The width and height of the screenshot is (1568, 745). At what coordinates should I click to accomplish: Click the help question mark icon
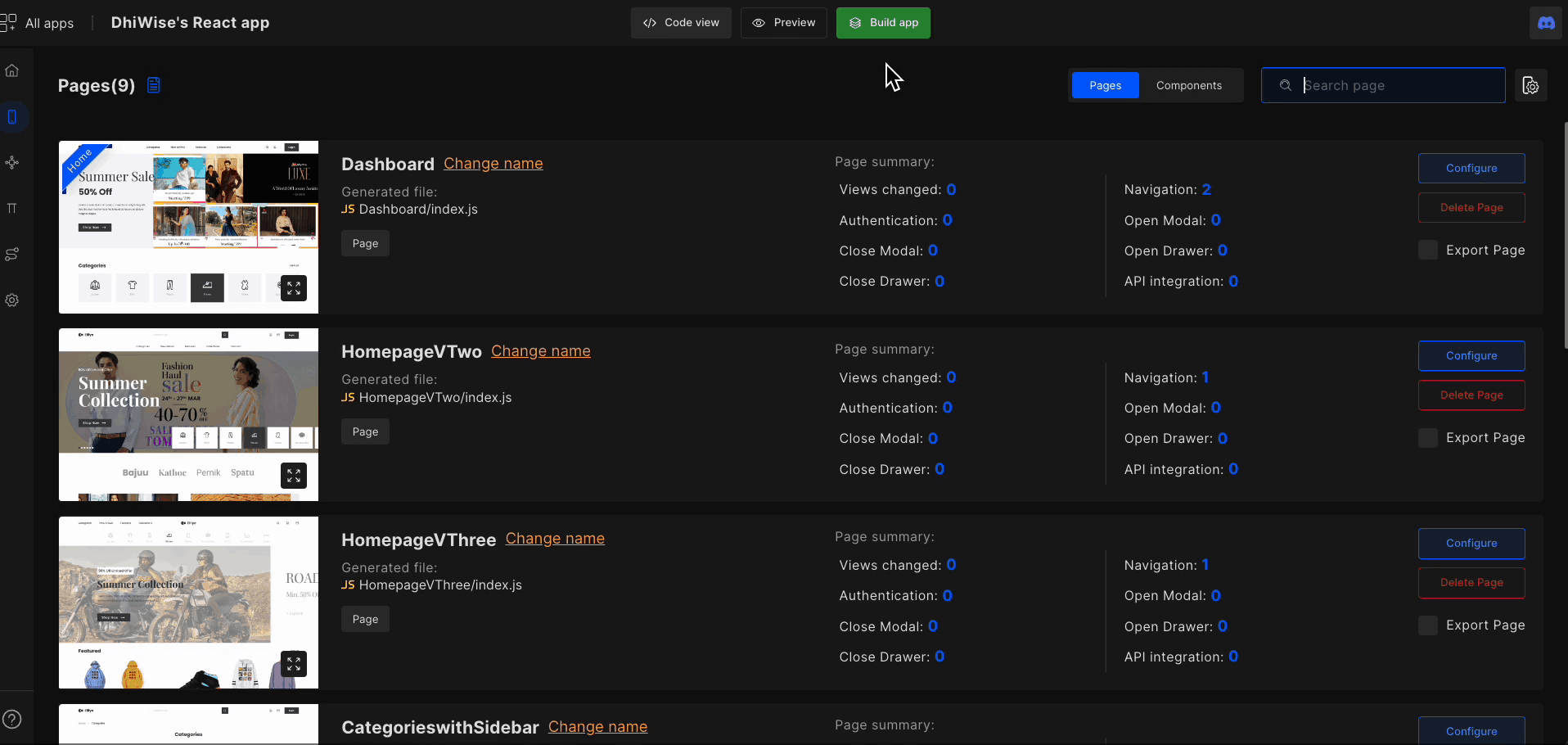click(x=12, y=720)
